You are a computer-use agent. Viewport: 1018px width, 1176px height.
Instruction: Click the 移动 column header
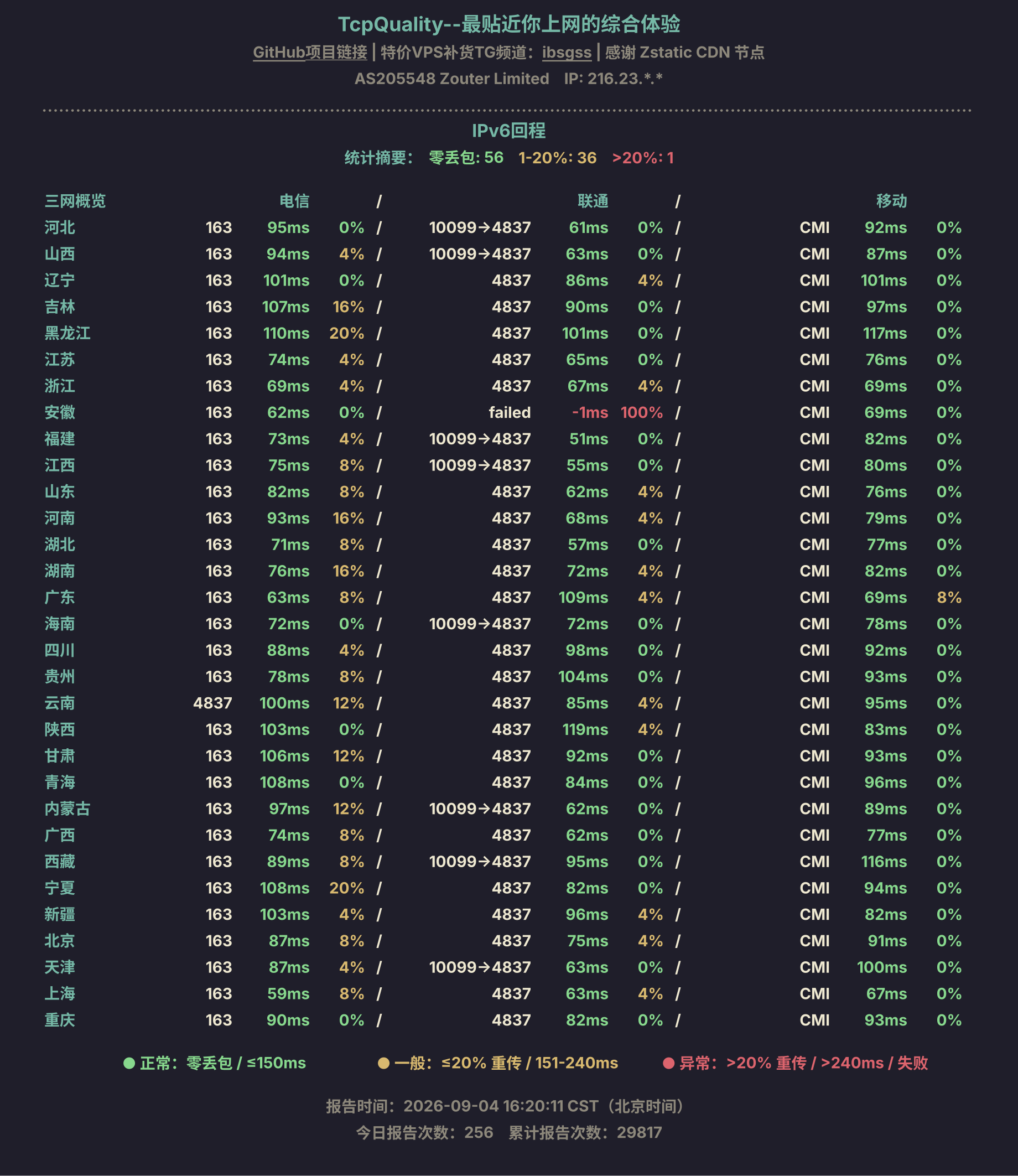(891, 200)
